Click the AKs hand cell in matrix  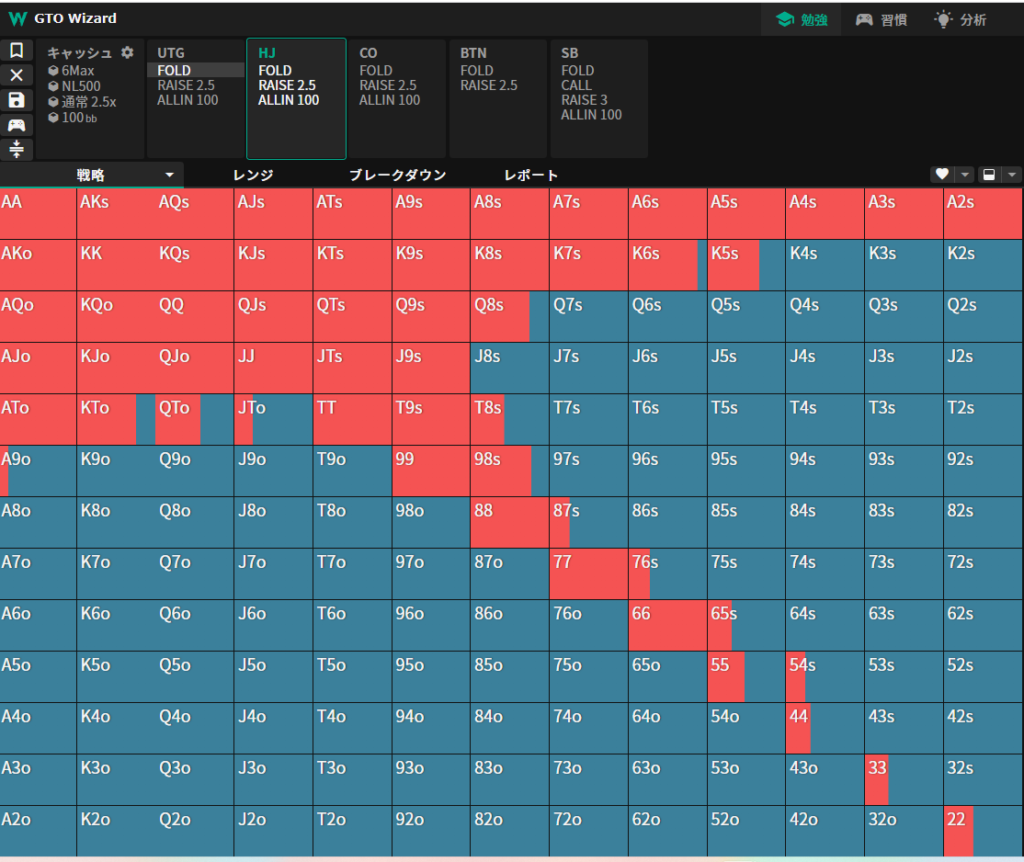click(116, 213)
